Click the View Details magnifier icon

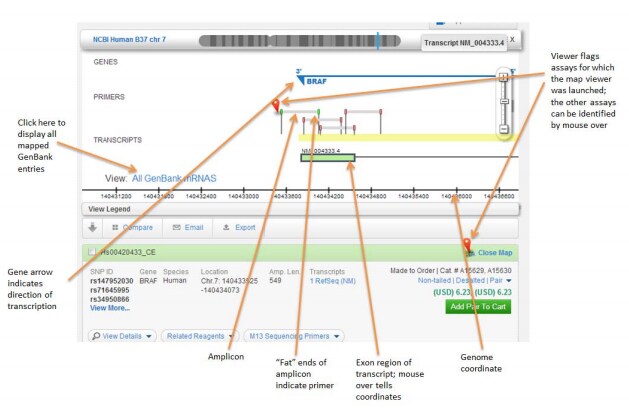96,336
